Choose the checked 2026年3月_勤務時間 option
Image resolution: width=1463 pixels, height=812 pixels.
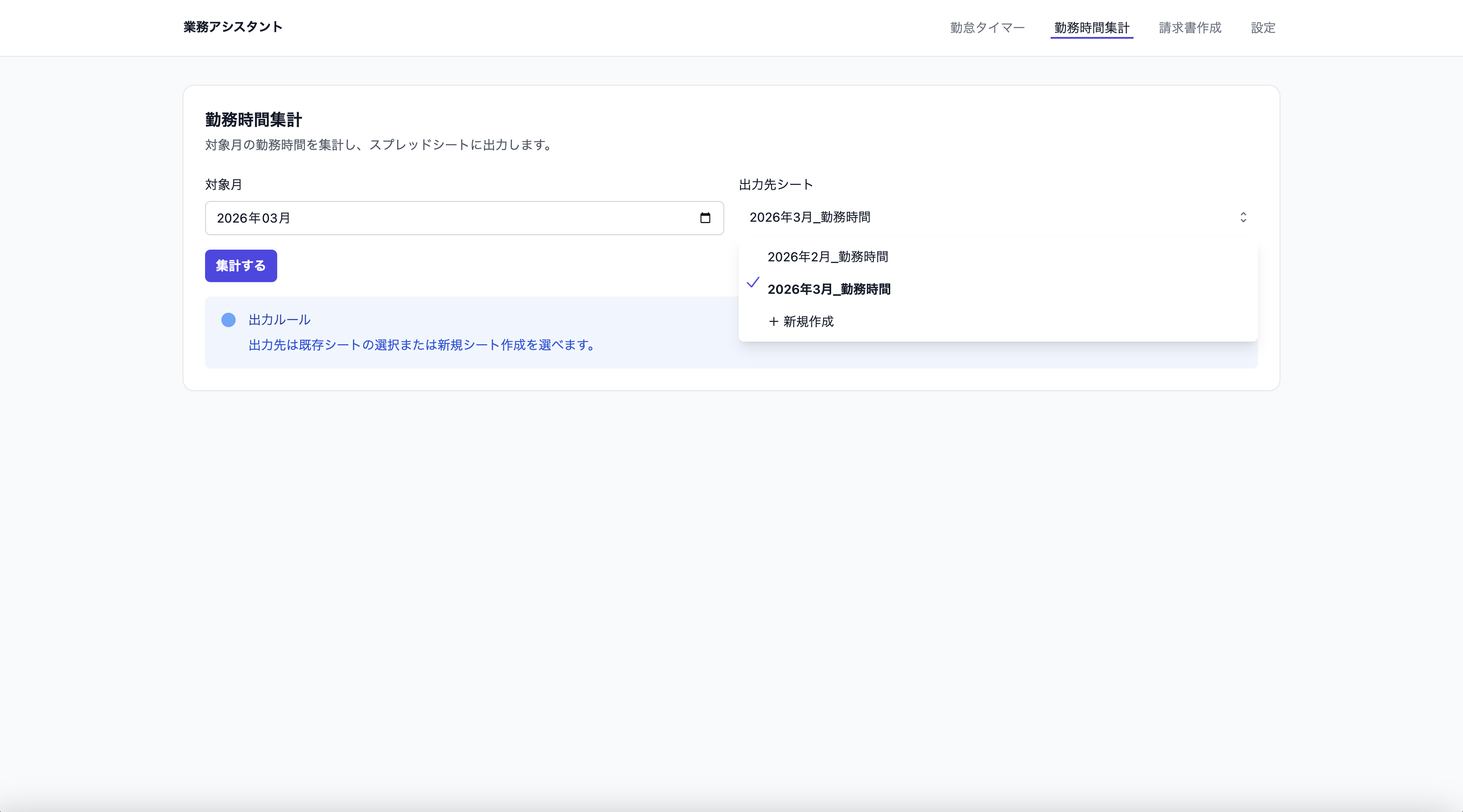click(x=828, y=289)
